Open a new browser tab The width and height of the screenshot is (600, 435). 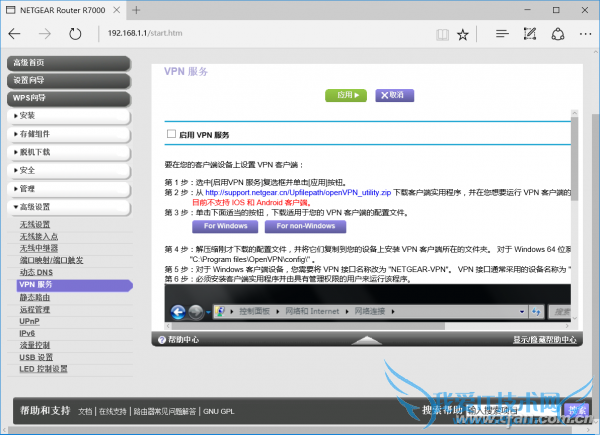click(136, 10)
